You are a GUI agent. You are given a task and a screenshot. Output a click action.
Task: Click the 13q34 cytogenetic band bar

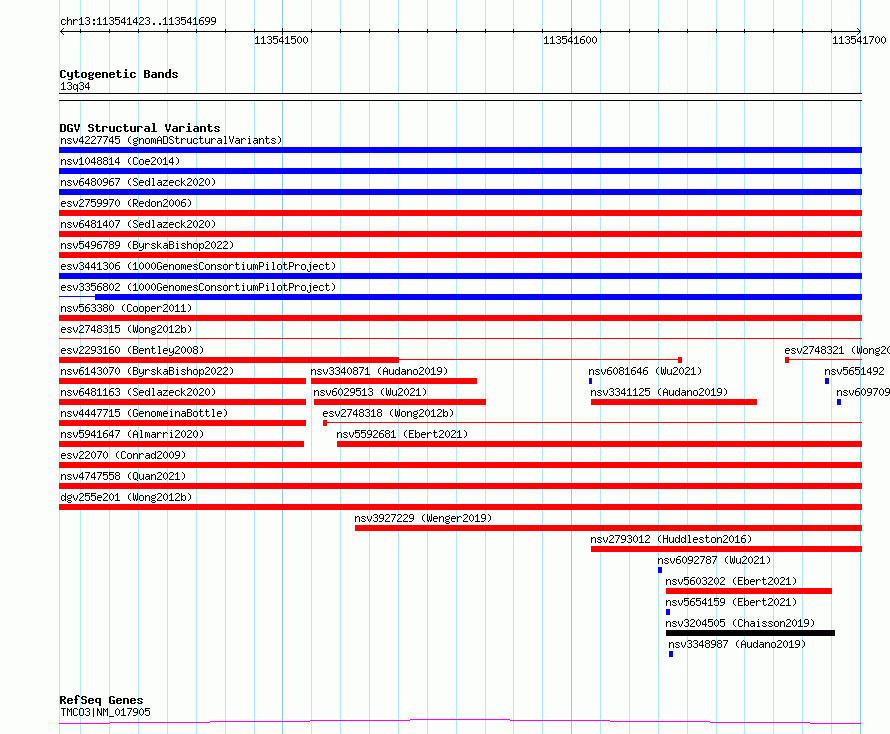click(x=460, y=97)
